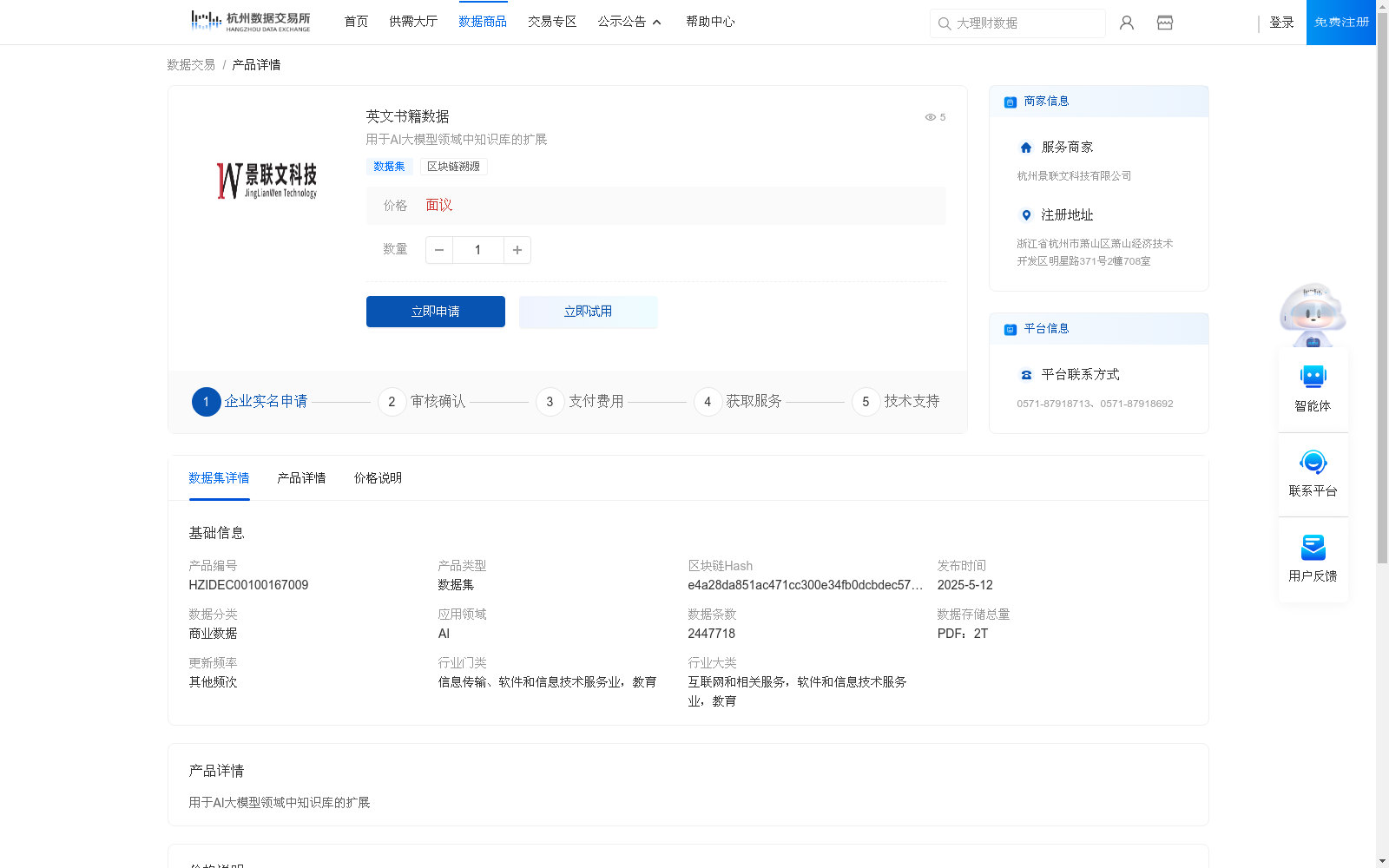Screen dimensions: 1389x868
Task: Open the user profile icon
Action: [x=1127, y=23]
